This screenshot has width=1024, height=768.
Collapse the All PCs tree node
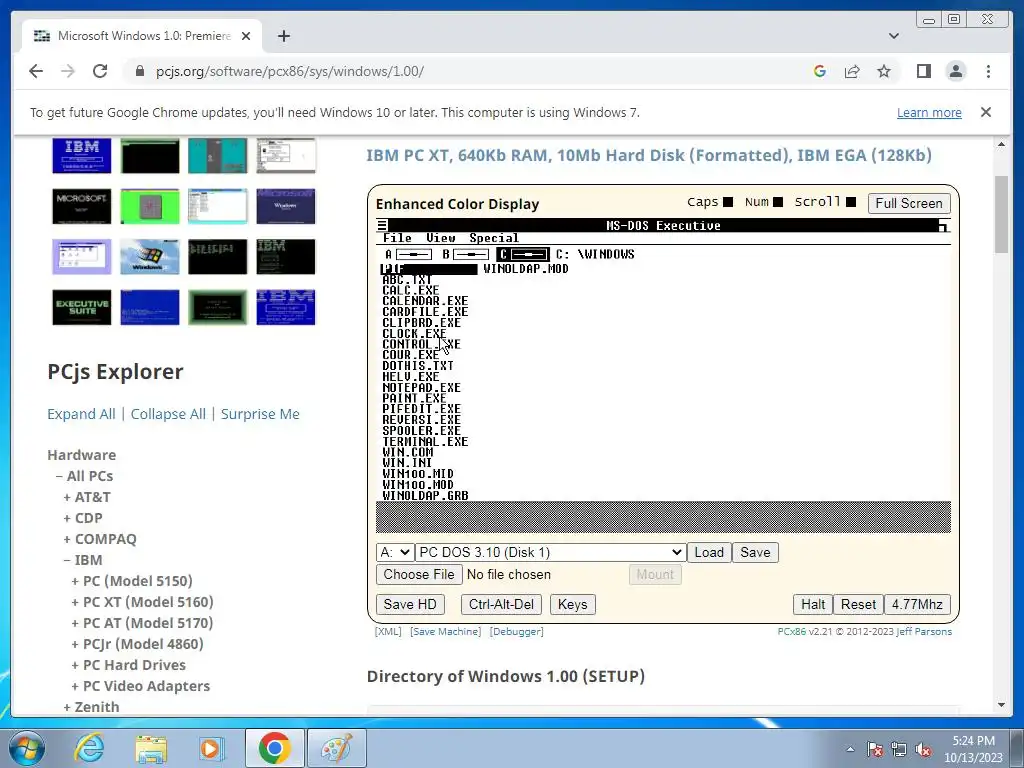pyautogui.click(x=58, y=476)
